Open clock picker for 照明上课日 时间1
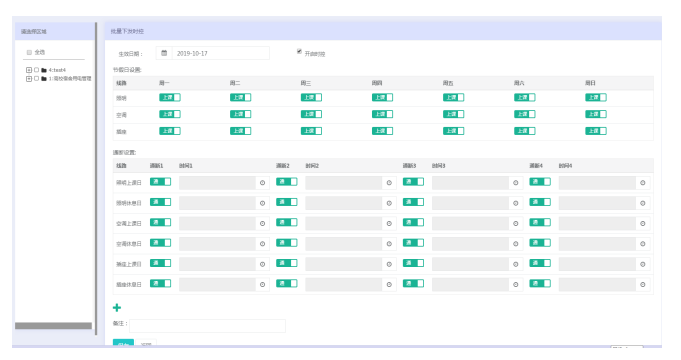Screen dimensions: 681x360 click(262, 183)
